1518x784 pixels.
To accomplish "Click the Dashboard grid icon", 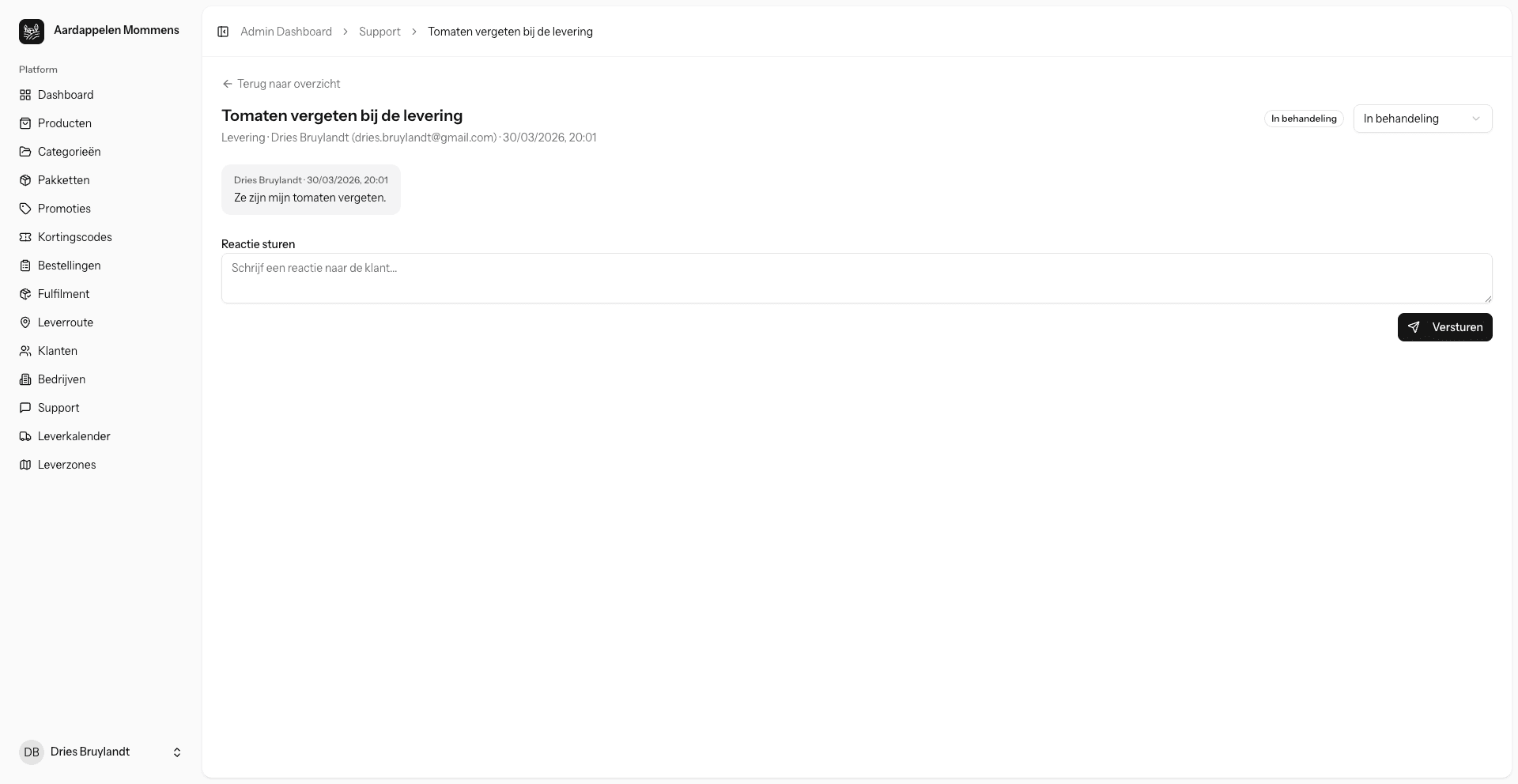I will 25,95.
